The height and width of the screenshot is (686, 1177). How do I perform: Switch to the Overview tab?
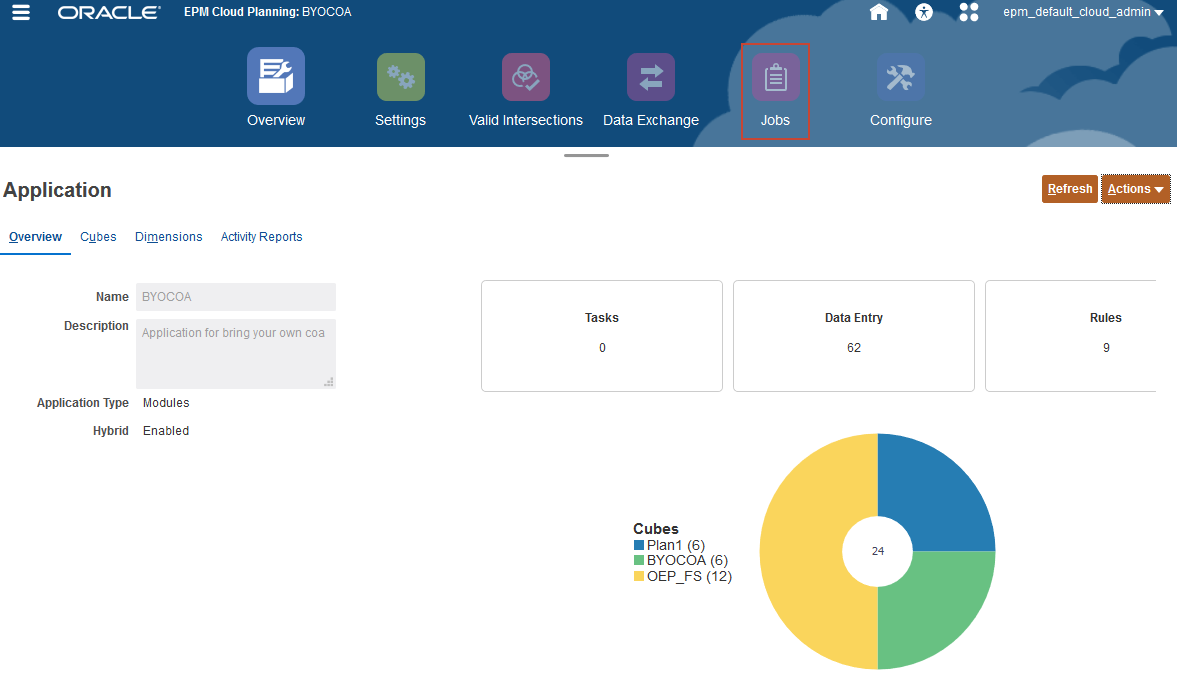coord(35,237)
